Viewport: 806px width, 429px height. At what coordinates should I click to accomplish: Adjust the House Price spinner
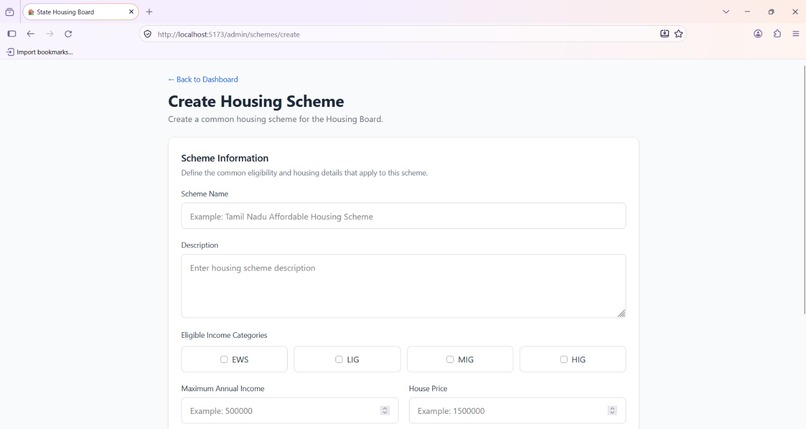pos(612,411)
